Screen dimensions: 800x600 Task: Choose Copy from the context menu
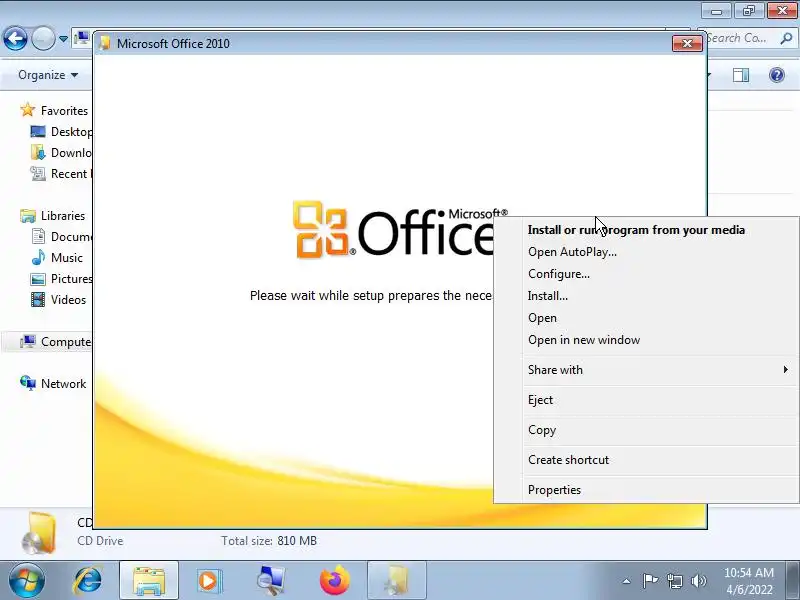point(542,430)
